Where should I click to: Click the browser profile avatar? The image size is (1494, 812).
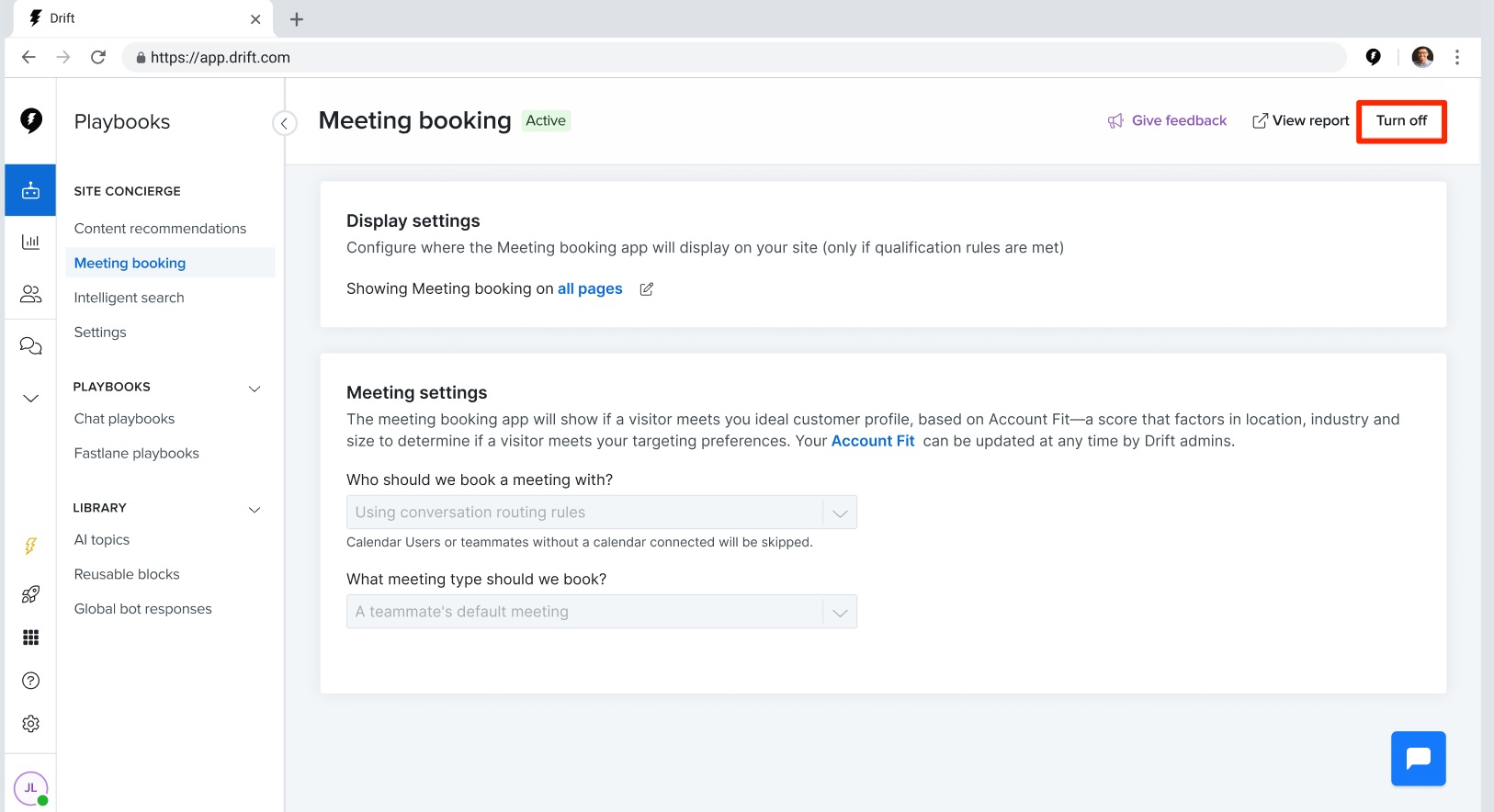pyautogui.click(x=1422, y=57)
